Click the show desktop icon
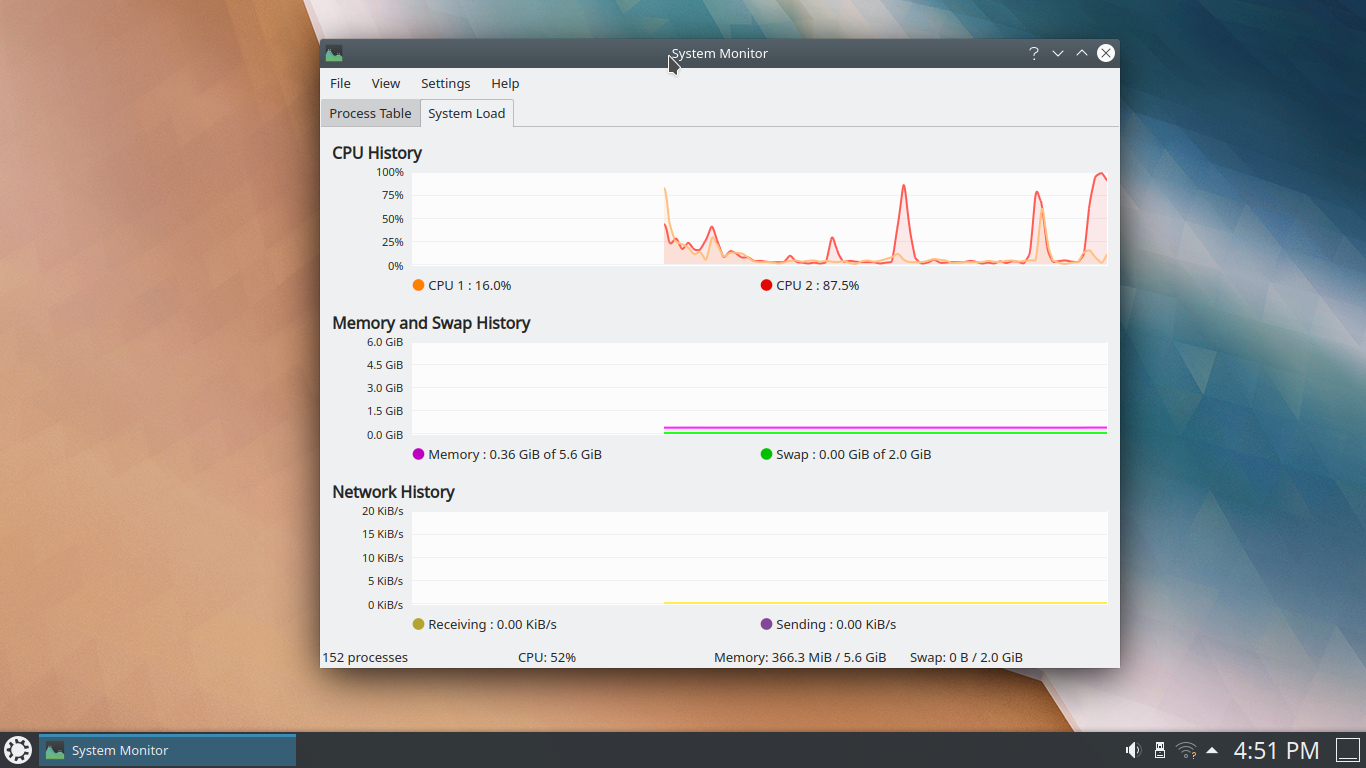 [x=1351, y=749]
